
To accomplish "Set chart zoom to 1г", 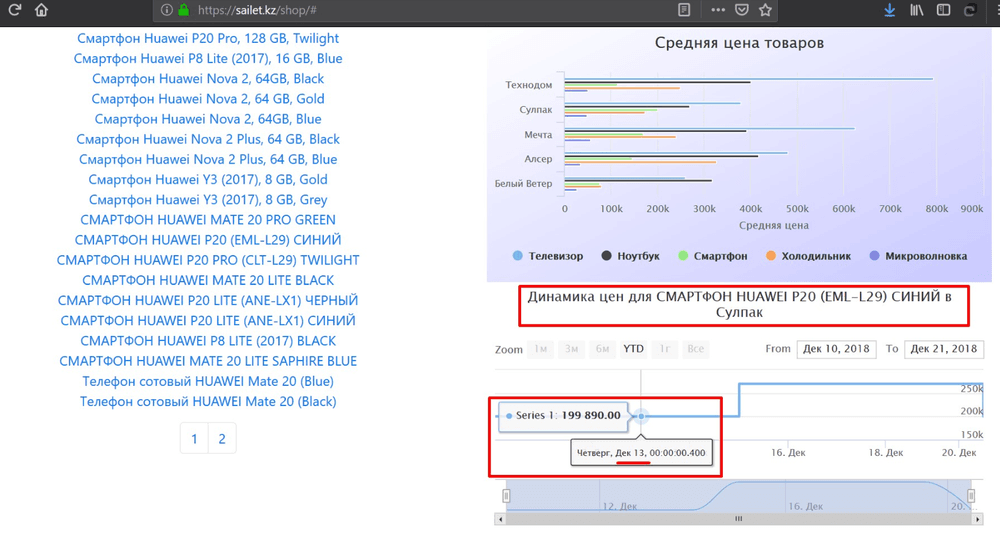I will (x=665, y=349).
